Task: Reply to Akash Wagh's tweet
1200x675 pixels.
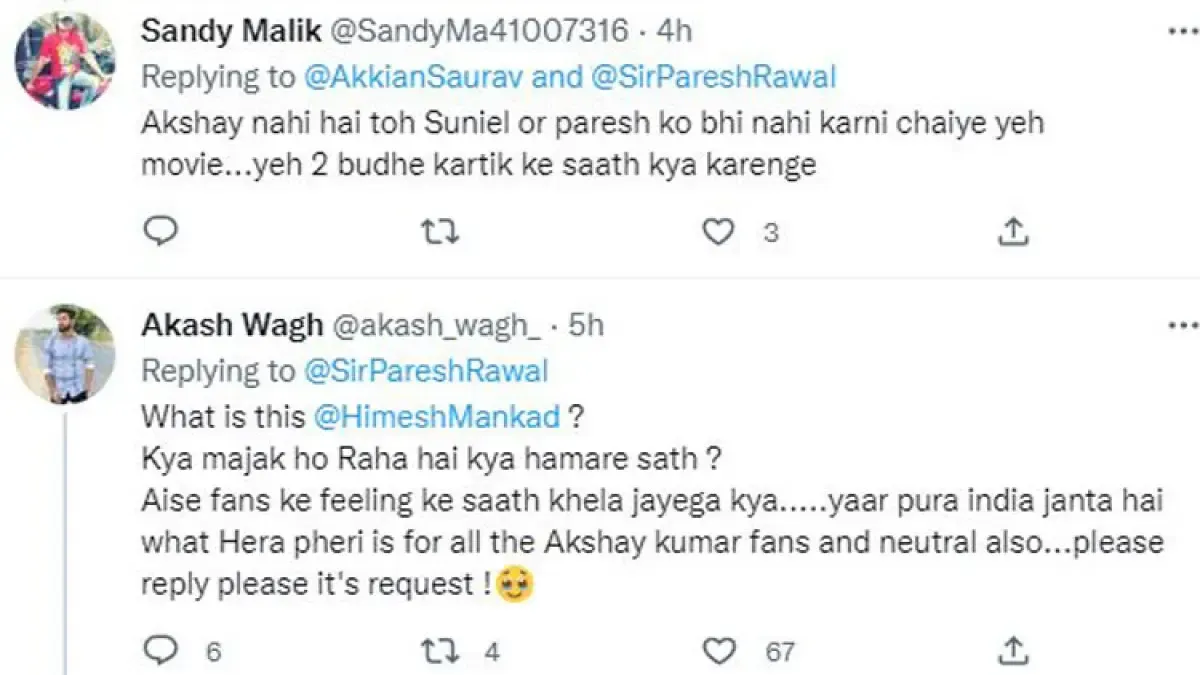Action: [160, 652]
